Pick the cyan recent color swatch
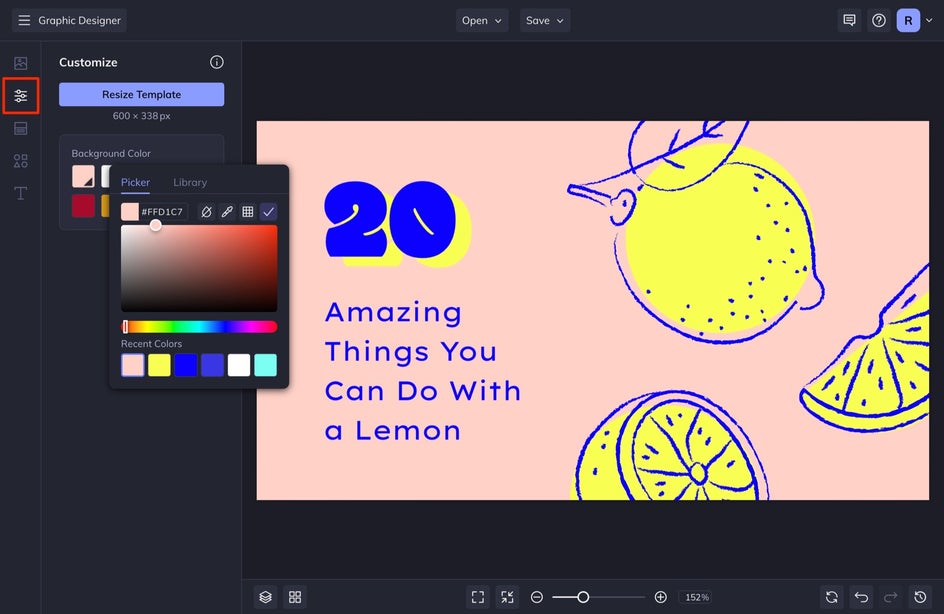 coord(266,365)
